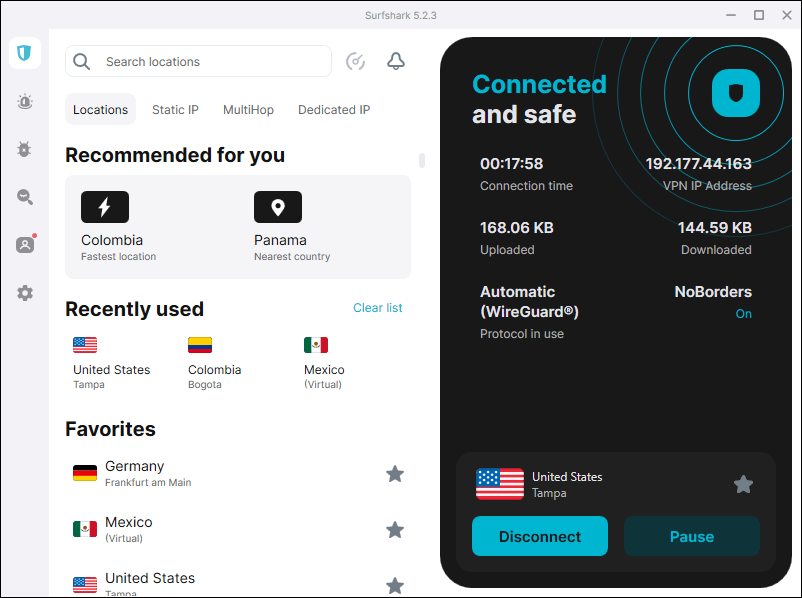Click the 144.59 KB downloaded value

[x=715, y=228]
